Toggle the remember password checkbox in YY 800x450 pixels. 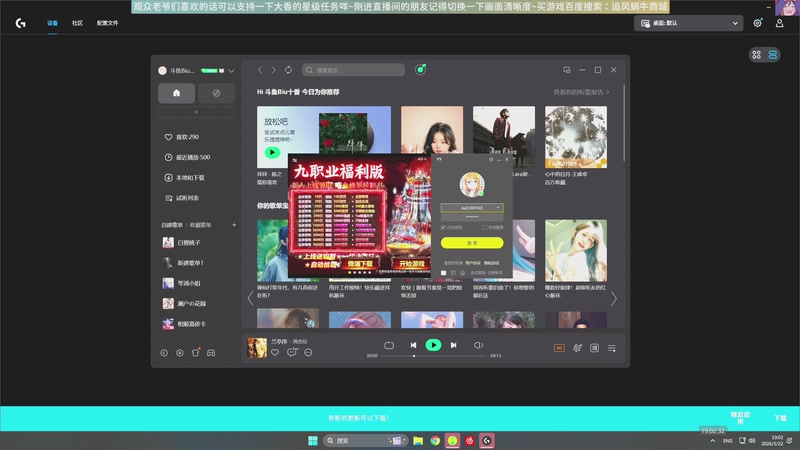tap(443, 228)
